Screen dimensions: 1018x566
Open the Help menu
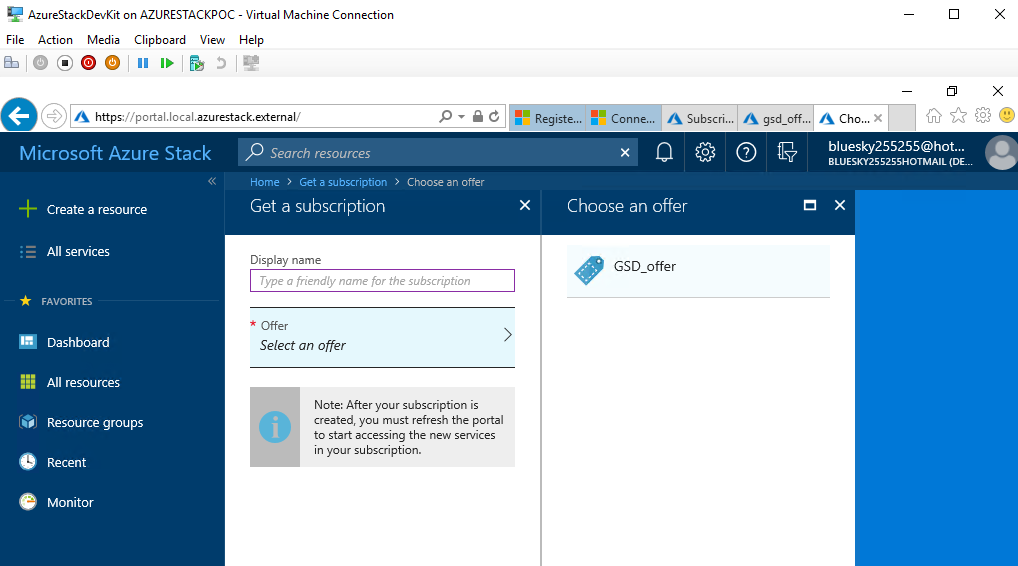tap(251, 40)
